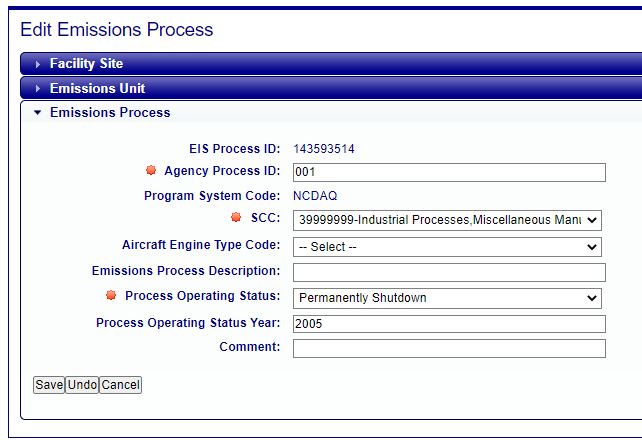This screenshot has height=440, width=642.
Task: Click the Comment text box
Action: (449, 348)
